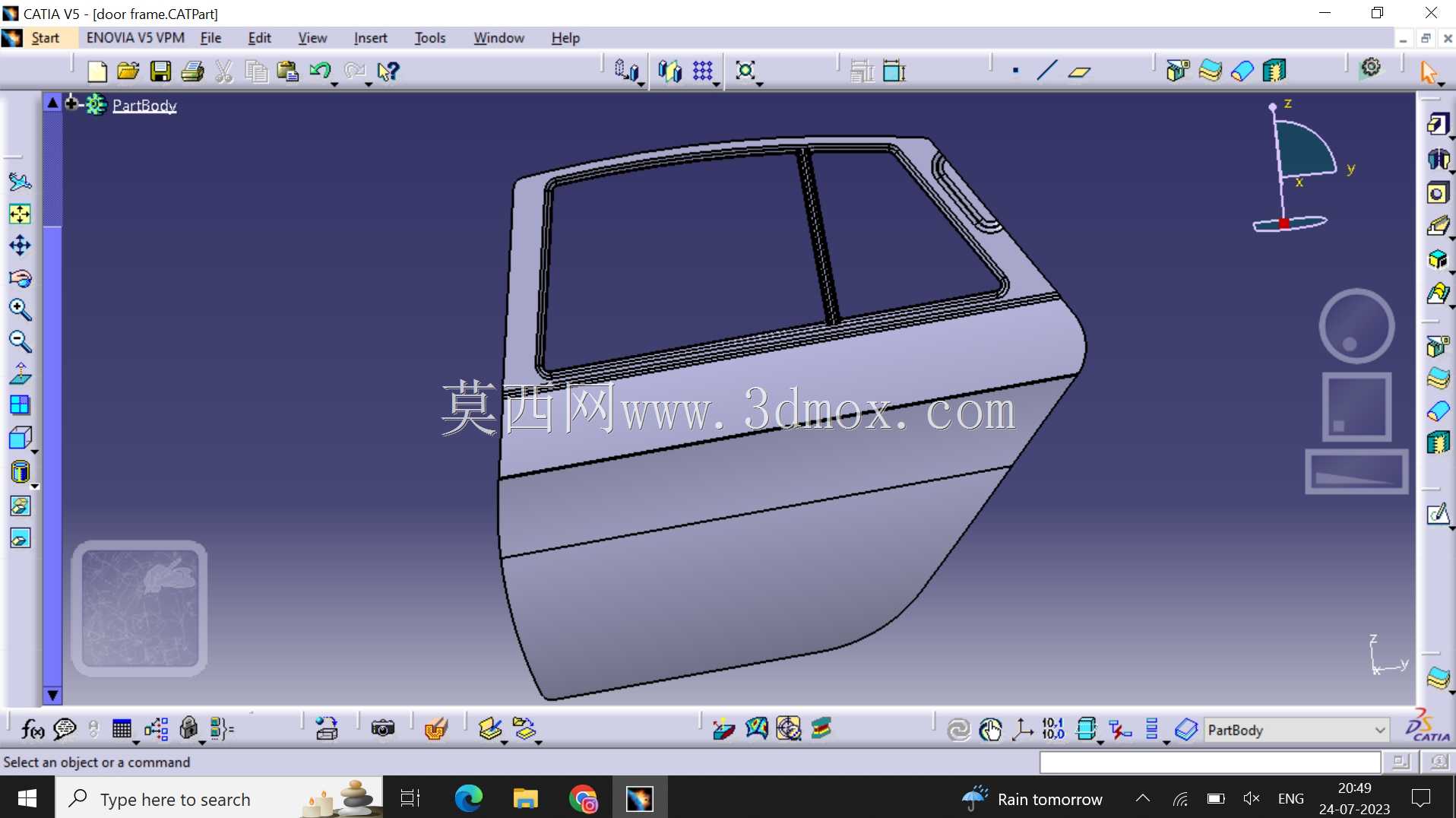Open a file with Open folder icon
The image size is (1456, 818).
[128, 71]
